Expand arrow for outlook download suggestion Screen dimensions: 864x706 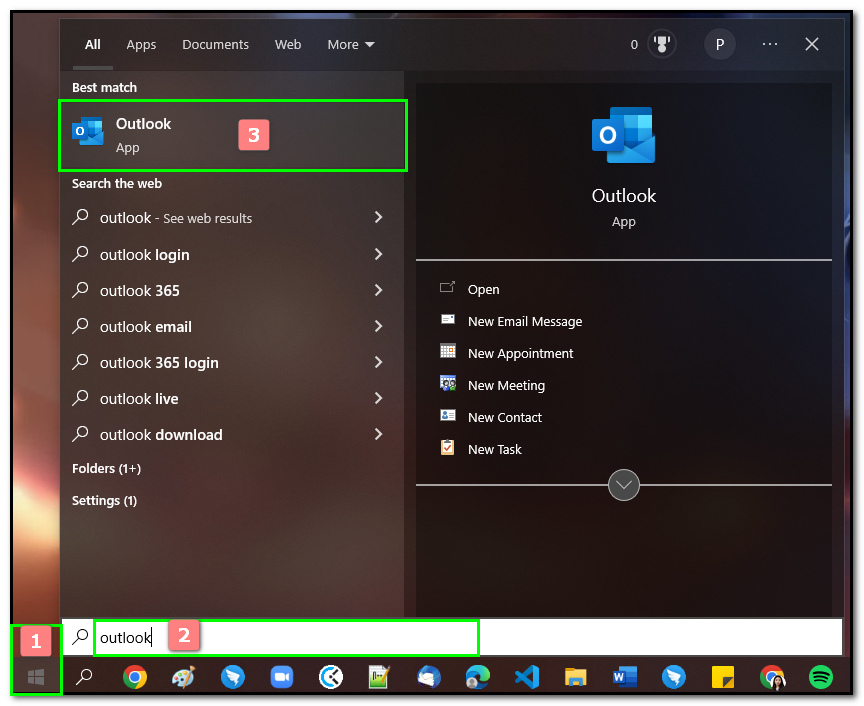click(x=379, y=434)
